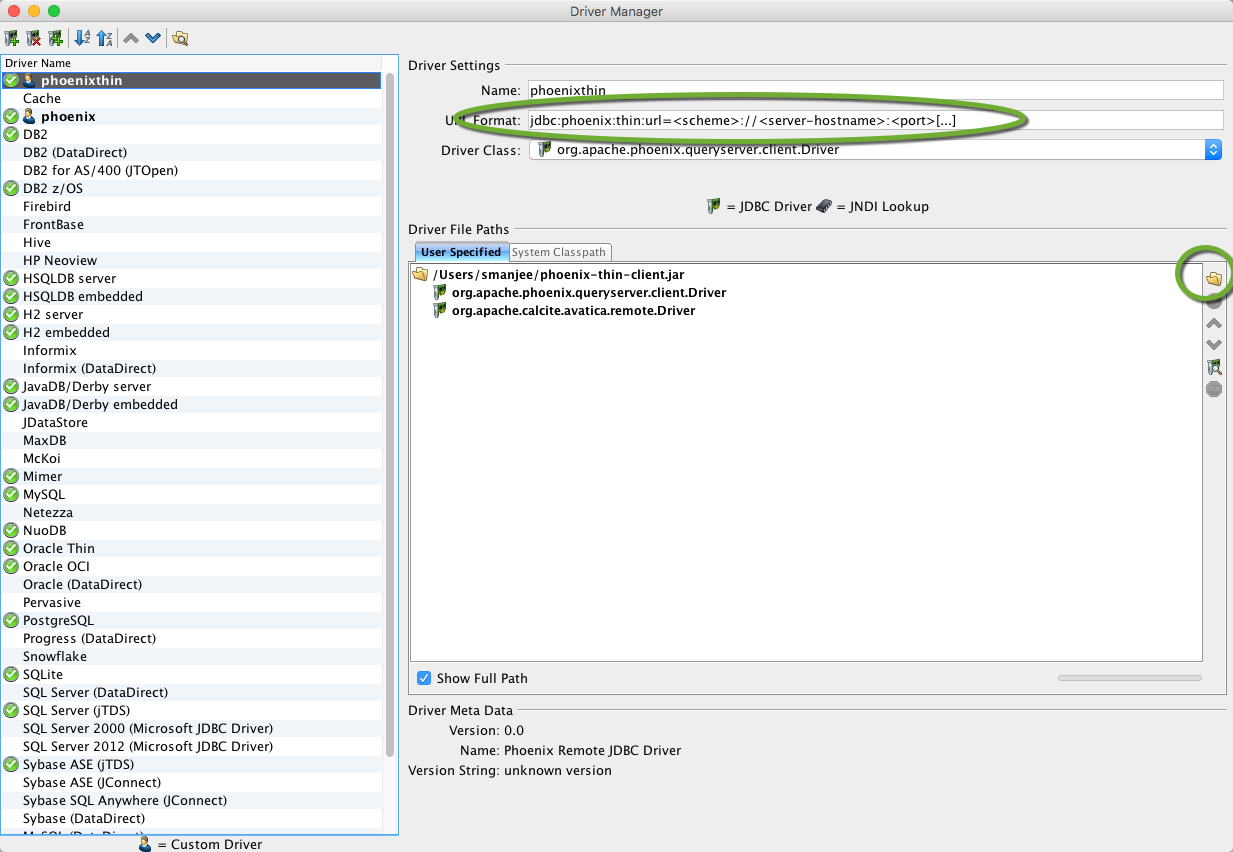Sort driver list Z to A
The image size is (1233, 852).
[x=105, y=37]
